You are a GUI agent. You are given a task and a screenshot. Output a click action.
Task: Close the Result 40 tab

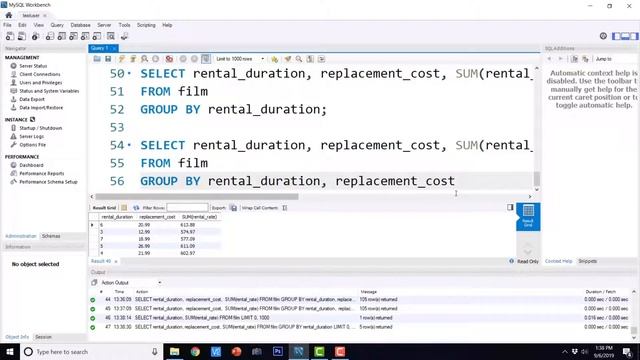[x=116, y=261]
